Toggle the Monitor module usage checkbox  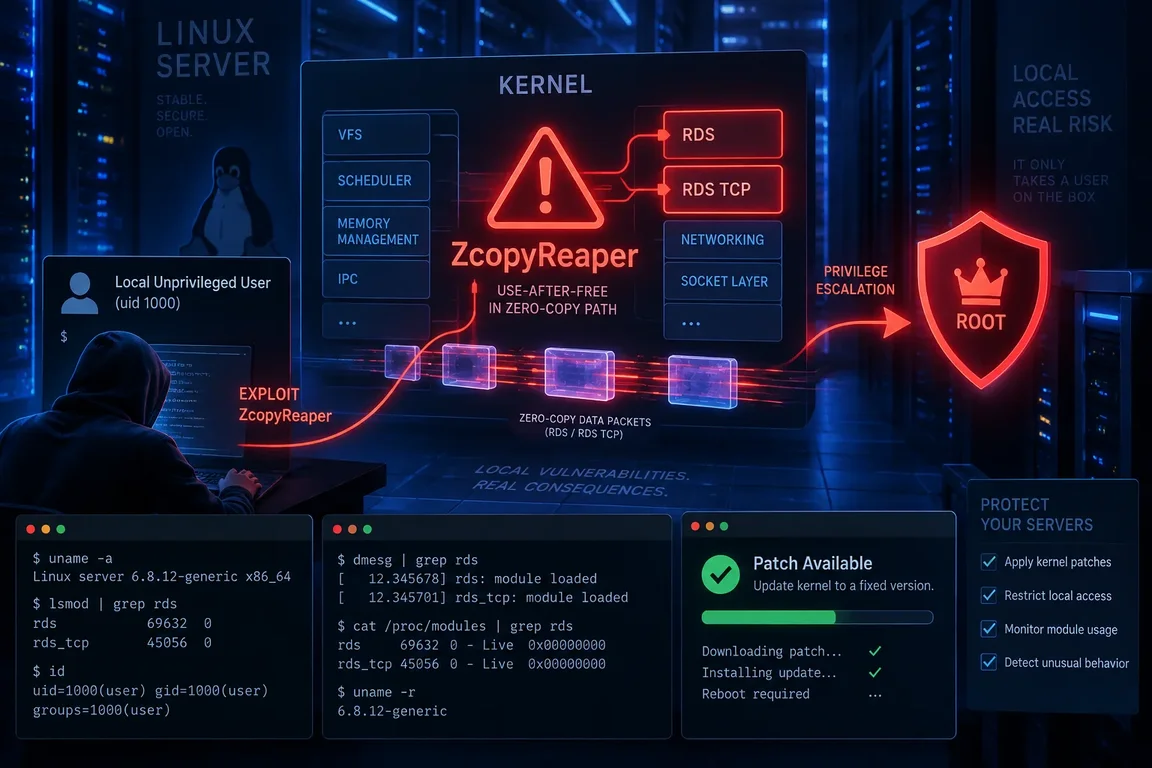(x=989, y=629)
